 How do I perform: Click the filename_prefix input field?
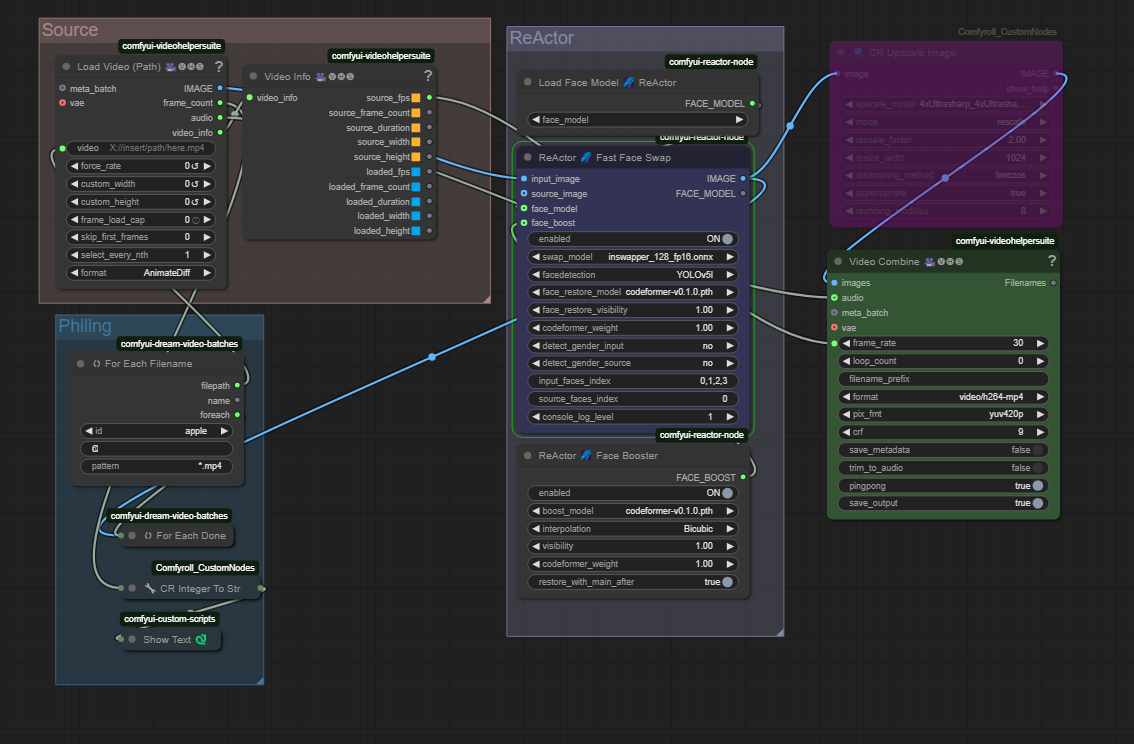943,379
